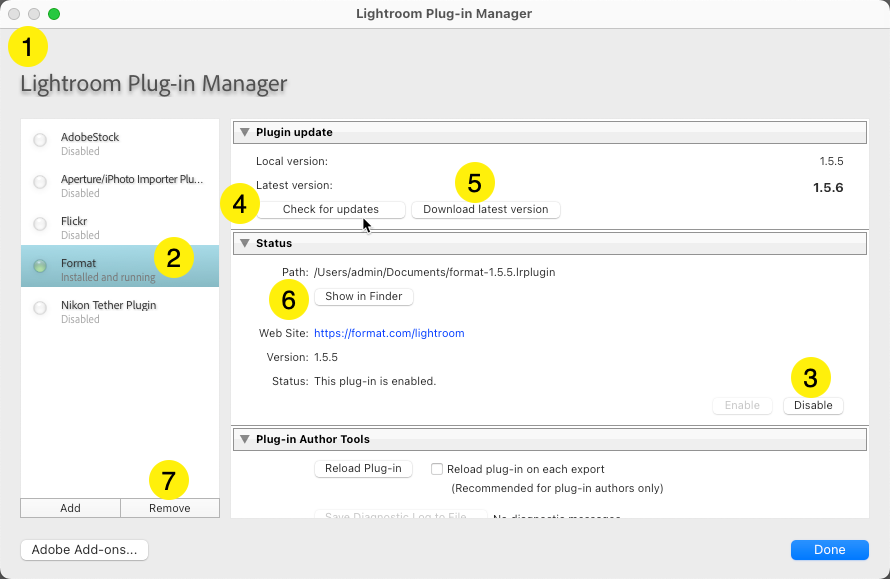Enable Reload plug-in on each export
Image resolution: width=890 pixels, height=579 pixels.
point(437,469)
